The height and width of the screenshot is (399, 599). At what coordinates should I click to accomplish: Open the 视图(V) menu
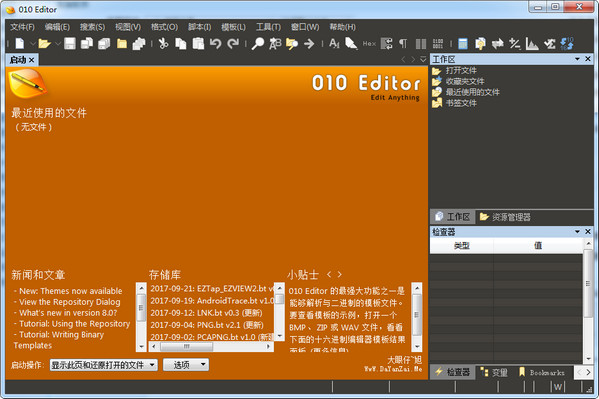coord(128,27)
